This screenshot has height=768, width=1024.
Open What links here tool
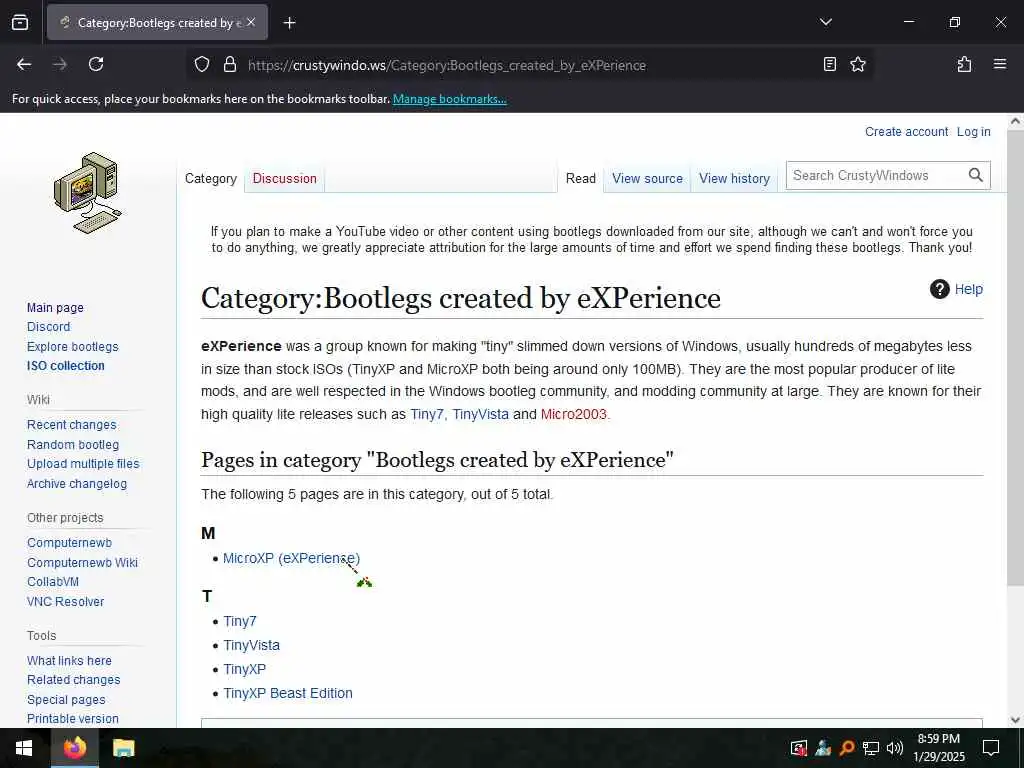69,661
